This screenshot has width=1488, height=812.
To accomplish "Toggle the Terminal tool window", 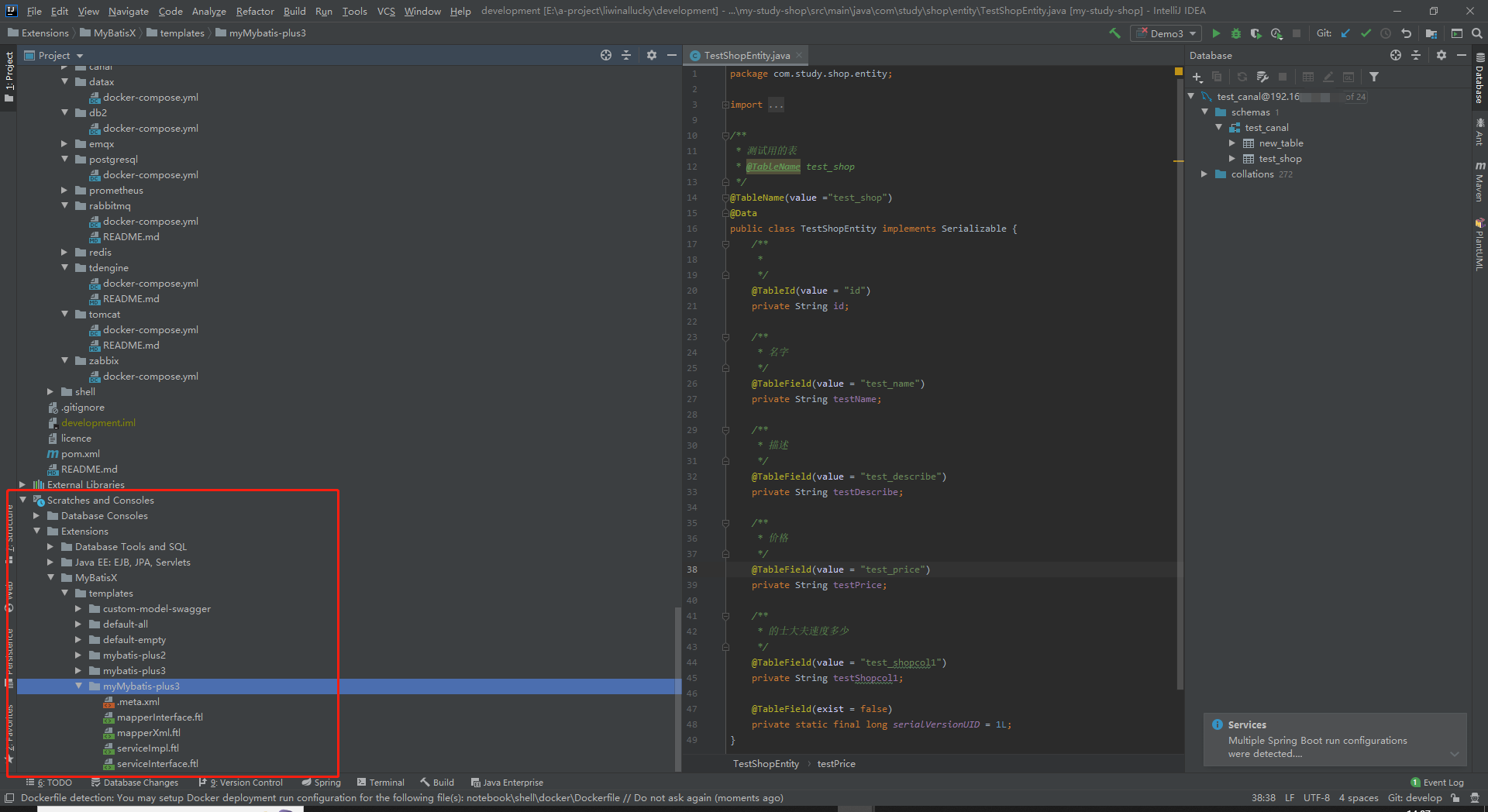I will click(x=380, y=783).
